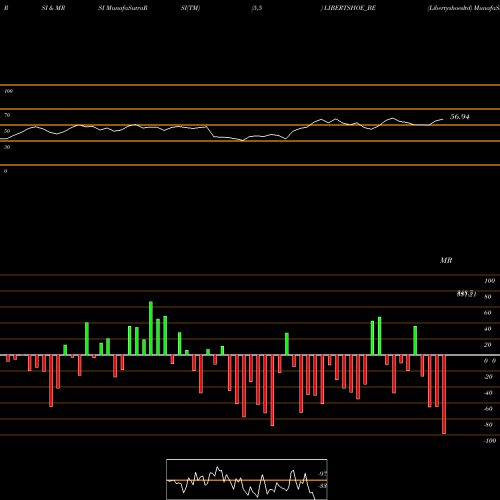Click MR axis label 80
Image resolution: width=500 pixels, height=500 pixels.
click(x=488, y=297)
